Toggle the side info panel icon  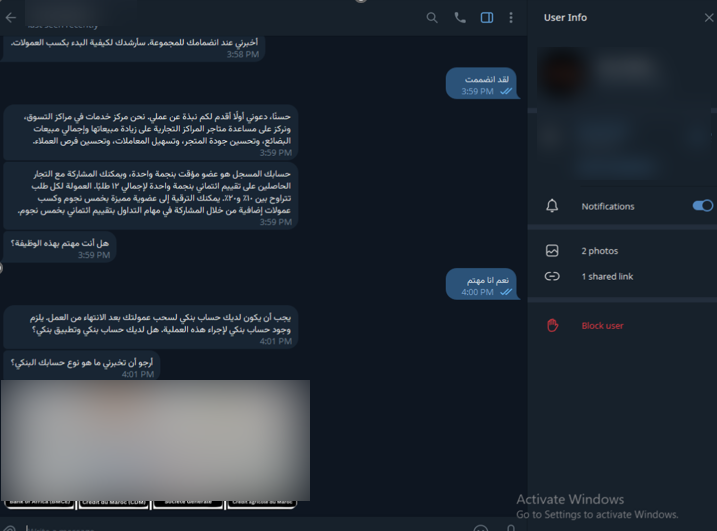487,18
